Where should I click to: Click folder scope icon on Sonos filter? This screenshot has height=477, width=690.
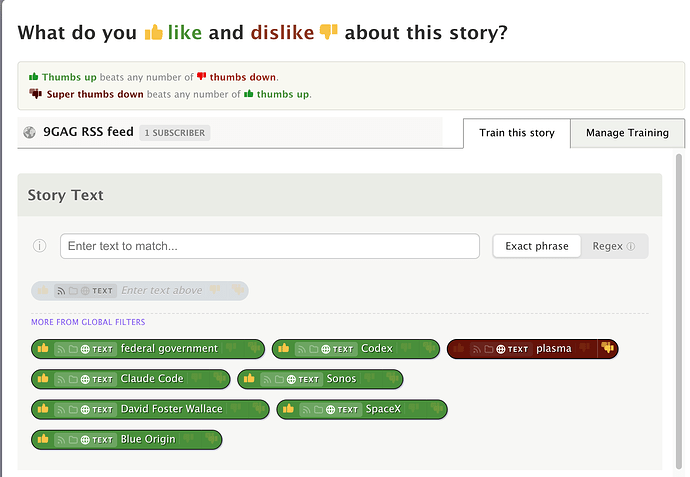(x=279, y=379)
